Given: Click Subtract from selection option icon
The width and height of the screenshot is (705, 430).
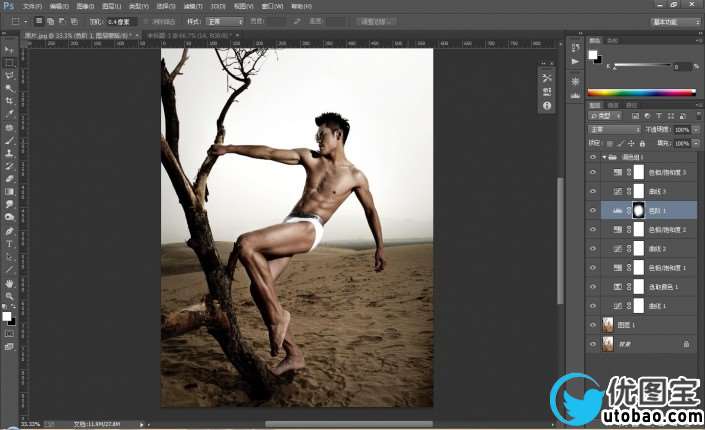Looking at the screenshot, I should point(62,21).
